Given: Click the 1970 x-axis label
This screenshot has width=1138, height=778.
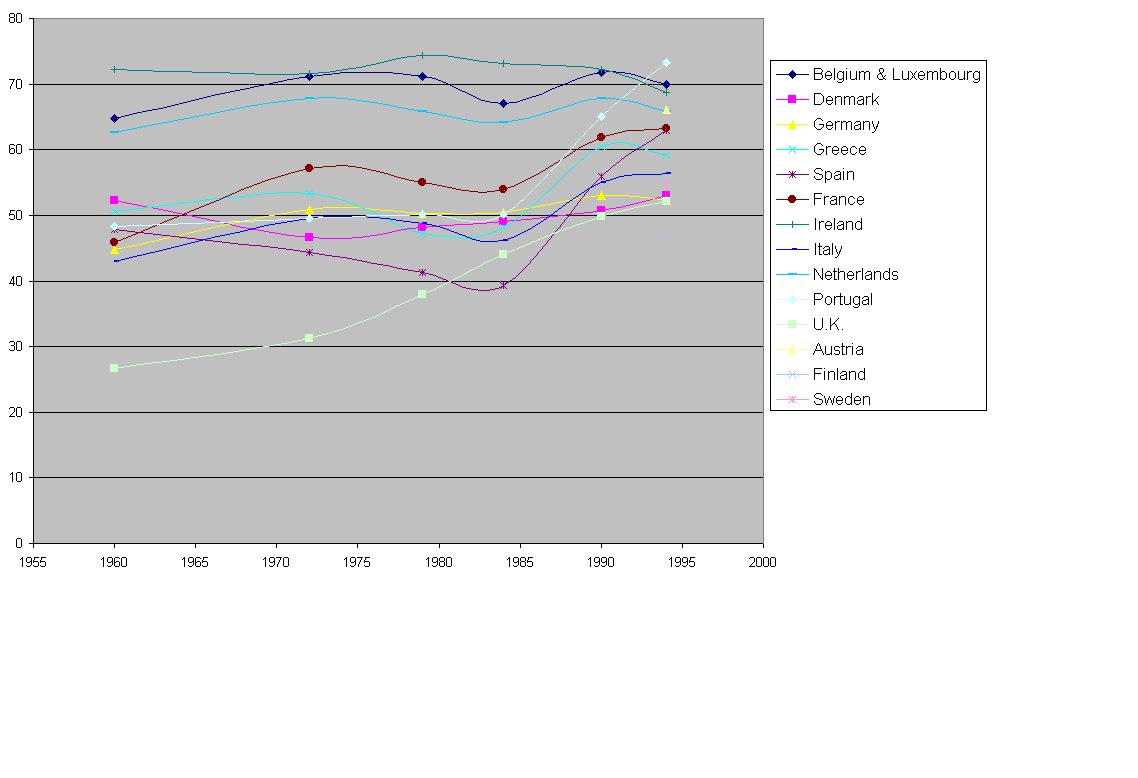Looking at the screenshot, I should [x=276, y=562].
